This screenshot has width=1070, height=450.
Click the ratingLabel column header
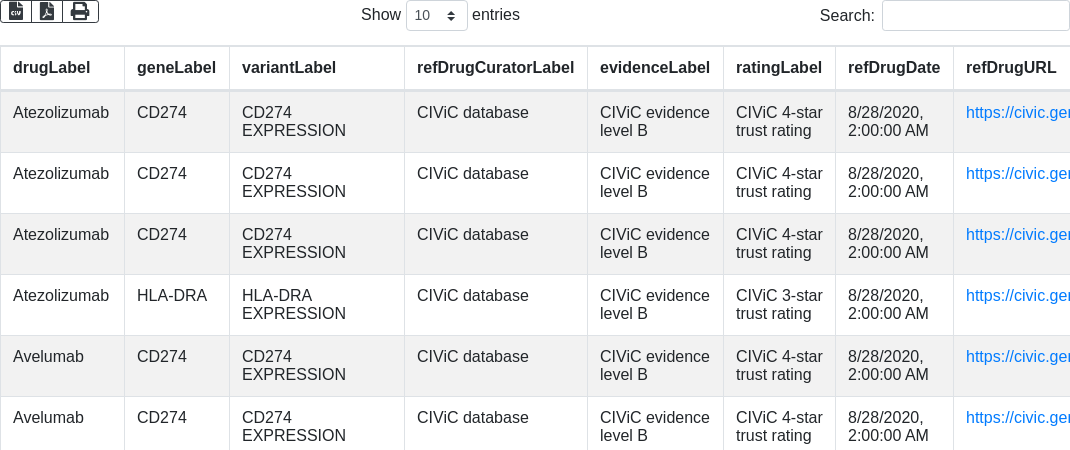[x=778, y=68]
